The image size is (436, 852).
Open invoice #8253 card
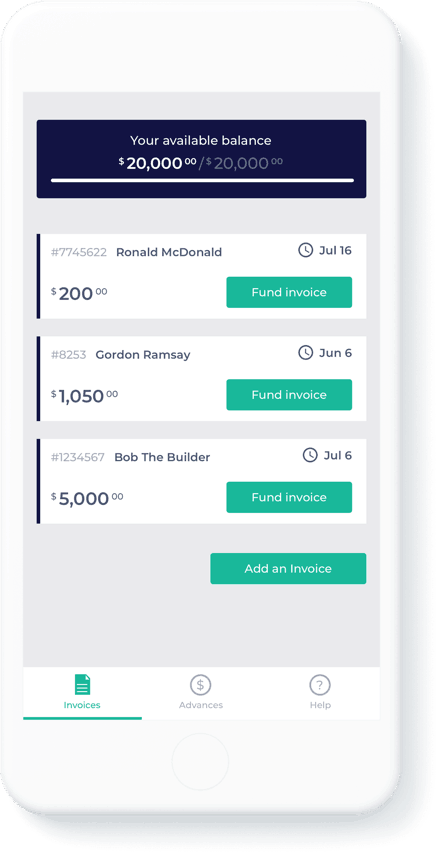tap(201, 379)
